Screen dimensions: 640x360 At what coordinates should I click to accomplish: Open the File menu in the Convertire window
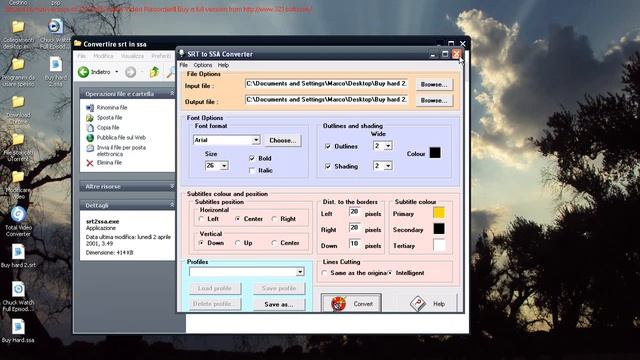[82, 56]
